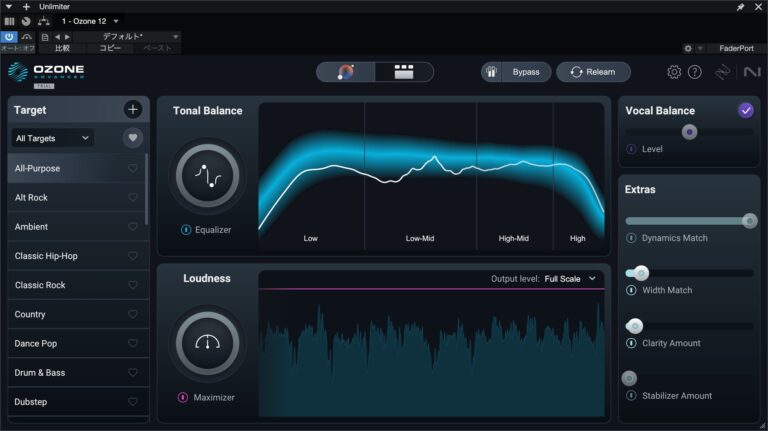Go to previous preset arrow
This screenshot has width=768, height=431.
click(x=57, y=37)
